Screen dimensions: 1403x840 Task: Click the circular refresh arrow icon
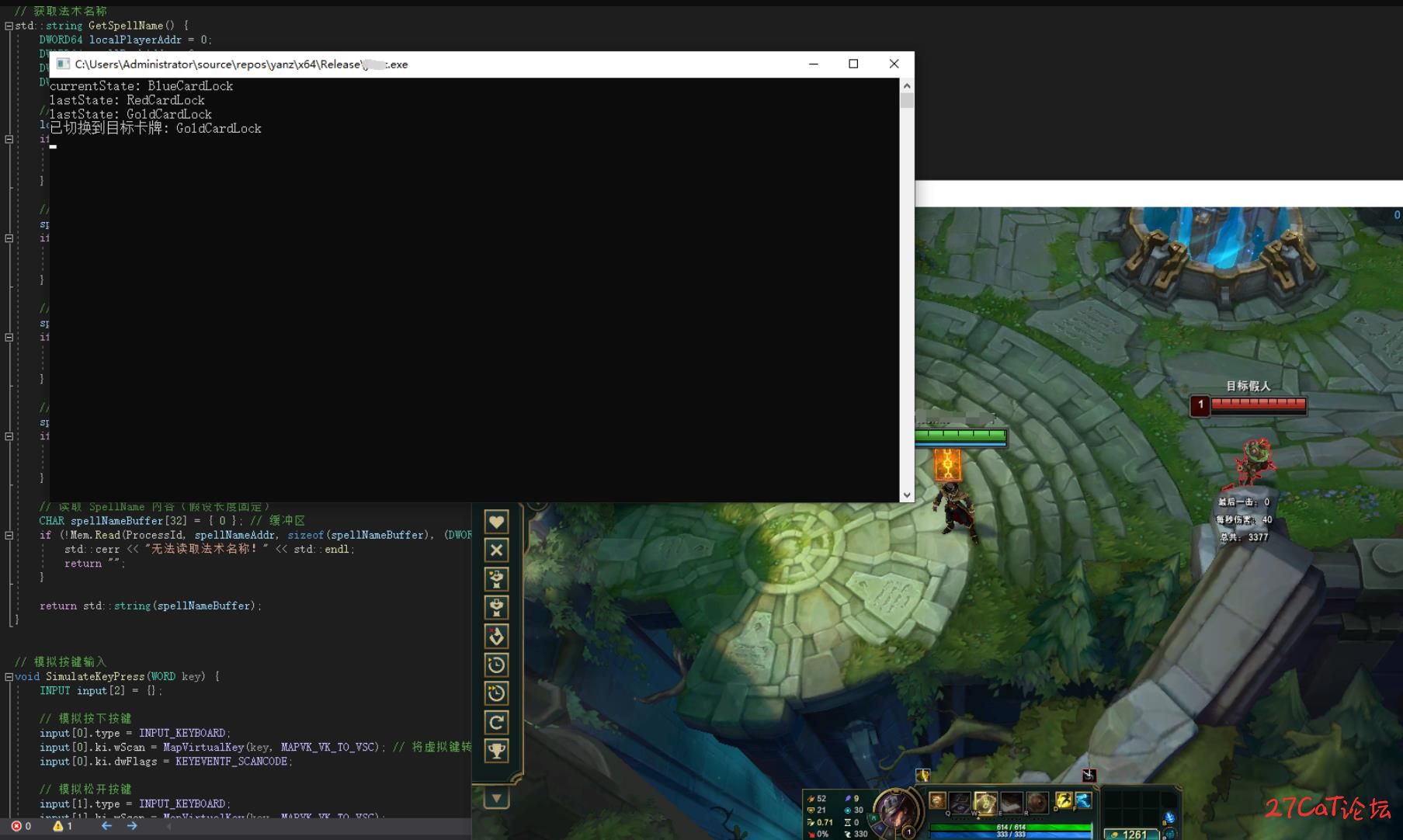pyautogui.click(x=496, y=723)
